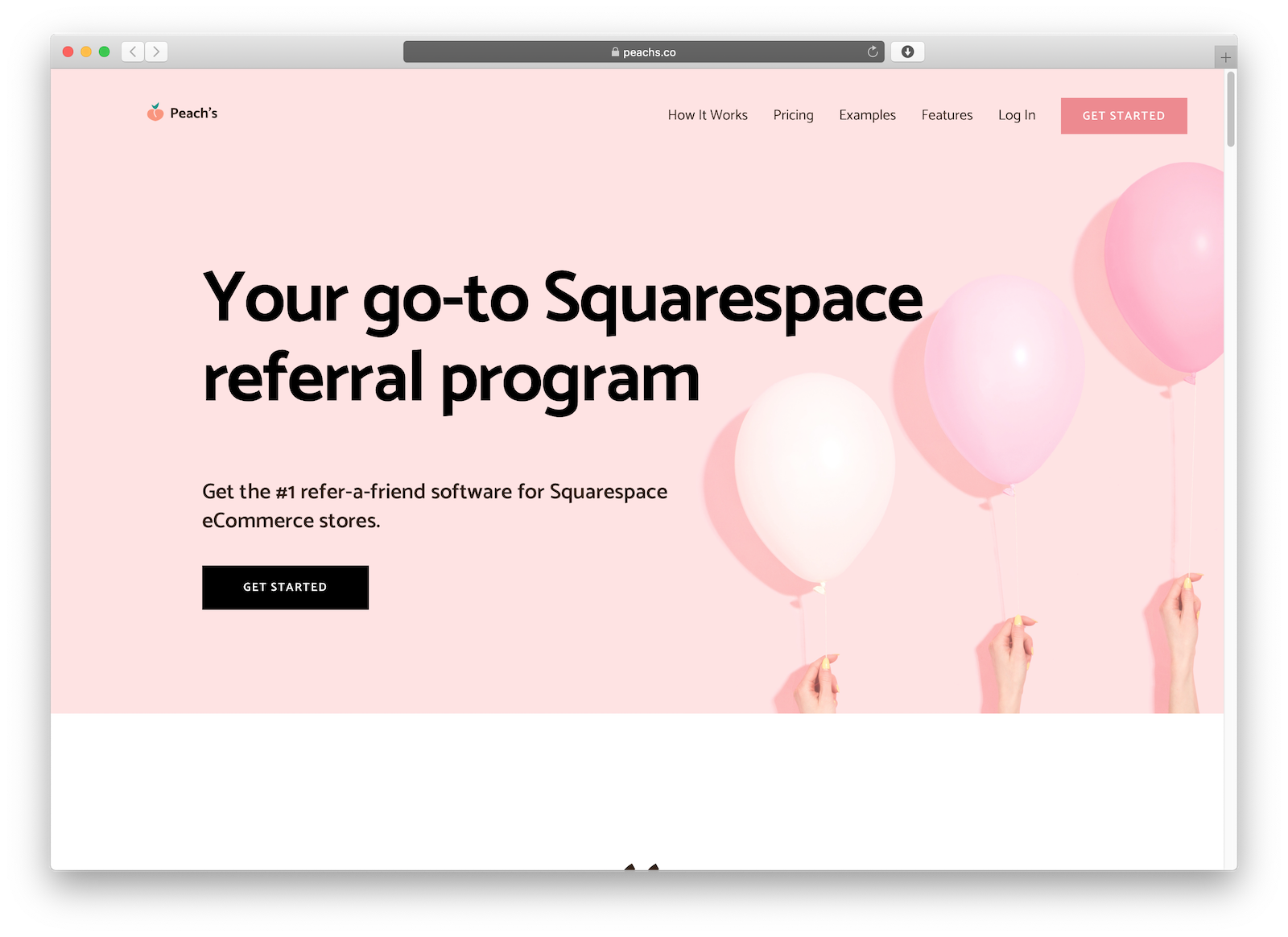Minimize the window with the yellow button
1288x937 pixels.
click(86, 52)
